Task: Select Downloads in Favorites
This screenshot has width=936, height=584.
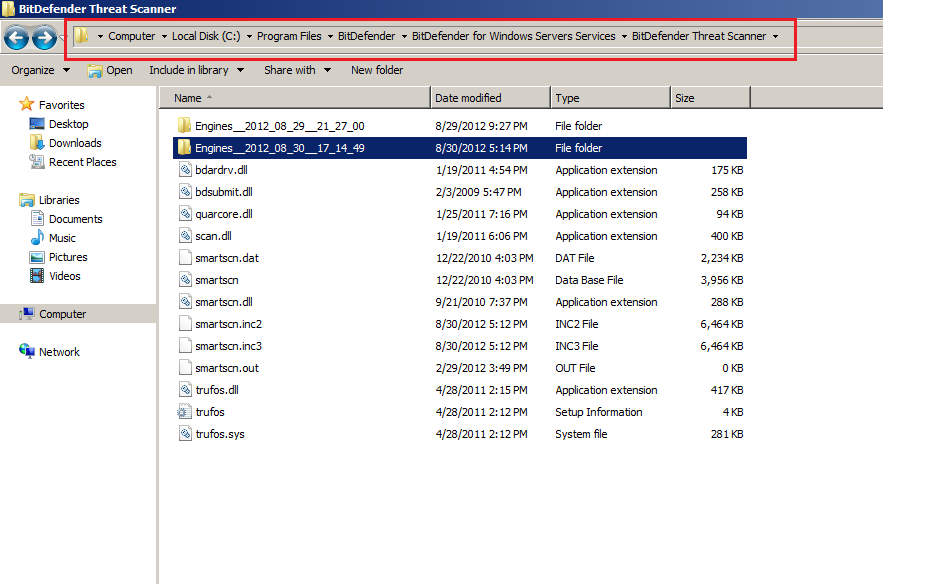Action: click(75, 143)
